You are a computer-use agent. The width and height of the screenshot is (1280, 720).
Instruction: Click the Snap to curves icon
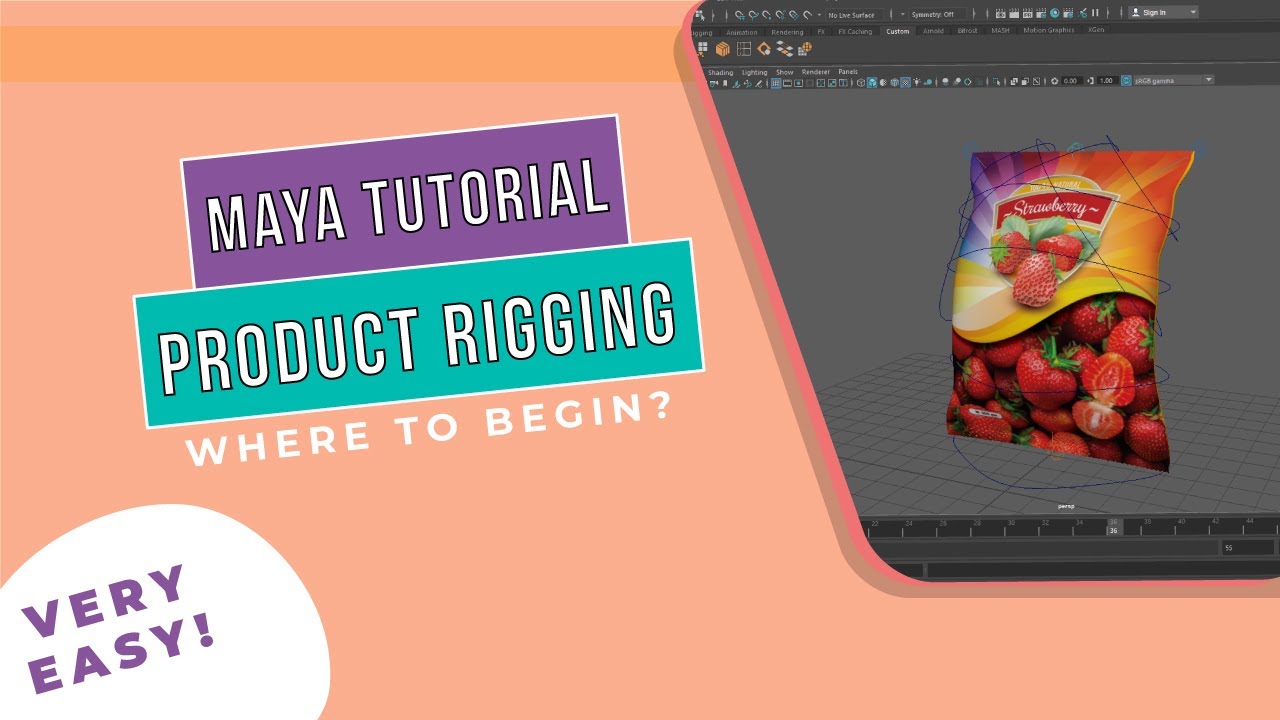pyautogui.click(x=754, y=15)
